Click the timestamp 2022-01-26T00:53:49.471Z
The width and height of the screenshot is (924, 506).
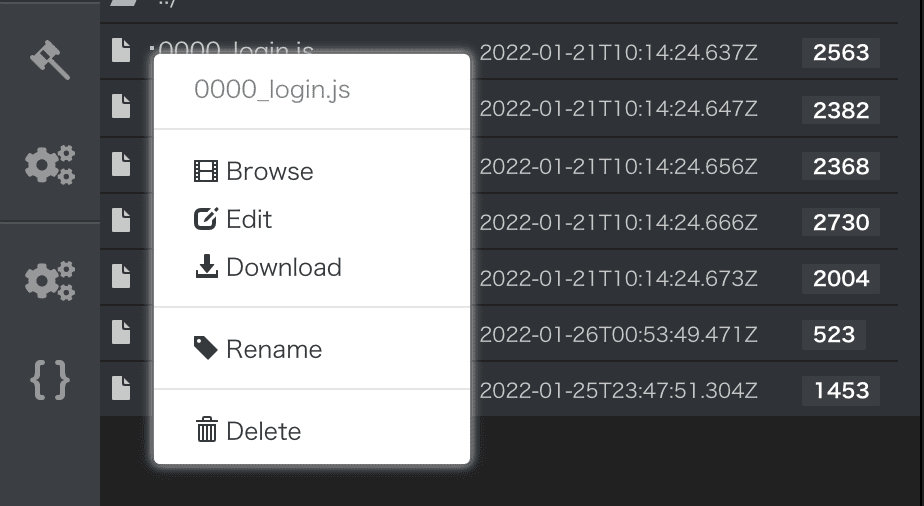pos(618,335)
